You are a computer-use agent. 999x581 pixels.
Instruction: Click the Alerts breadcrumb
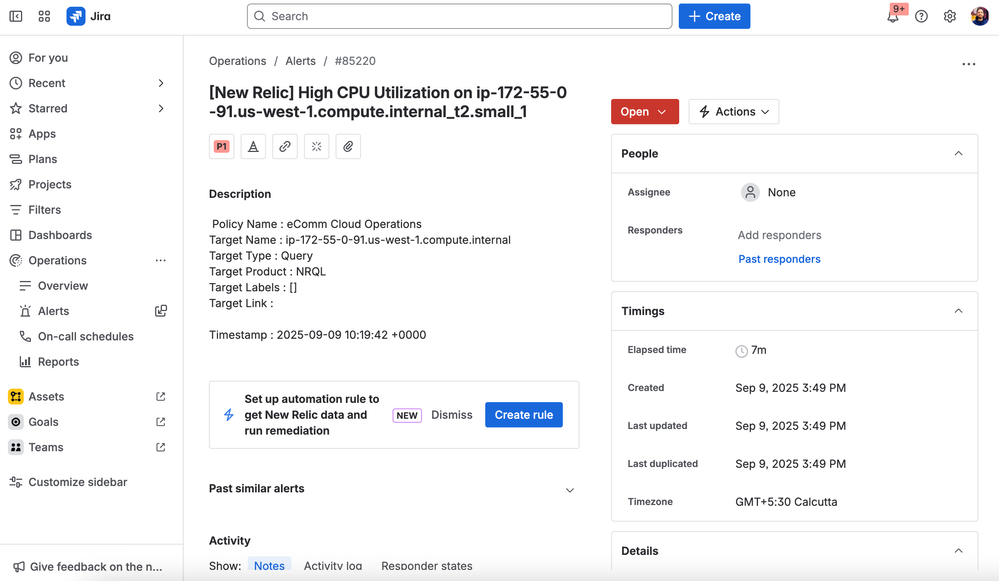300,61
